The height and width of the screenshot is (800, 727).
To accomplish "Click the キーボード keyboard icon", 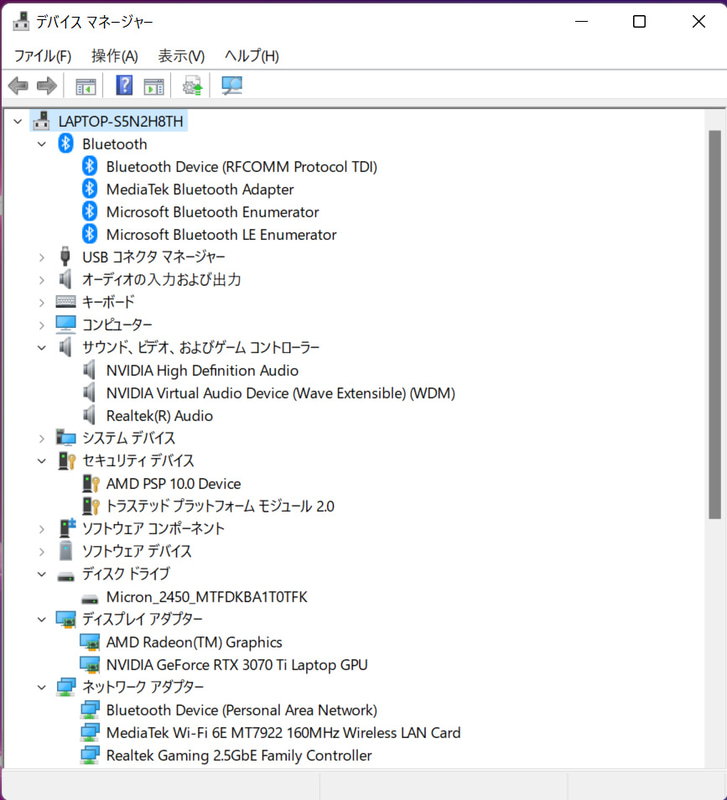I will click(x=65, y=302).
